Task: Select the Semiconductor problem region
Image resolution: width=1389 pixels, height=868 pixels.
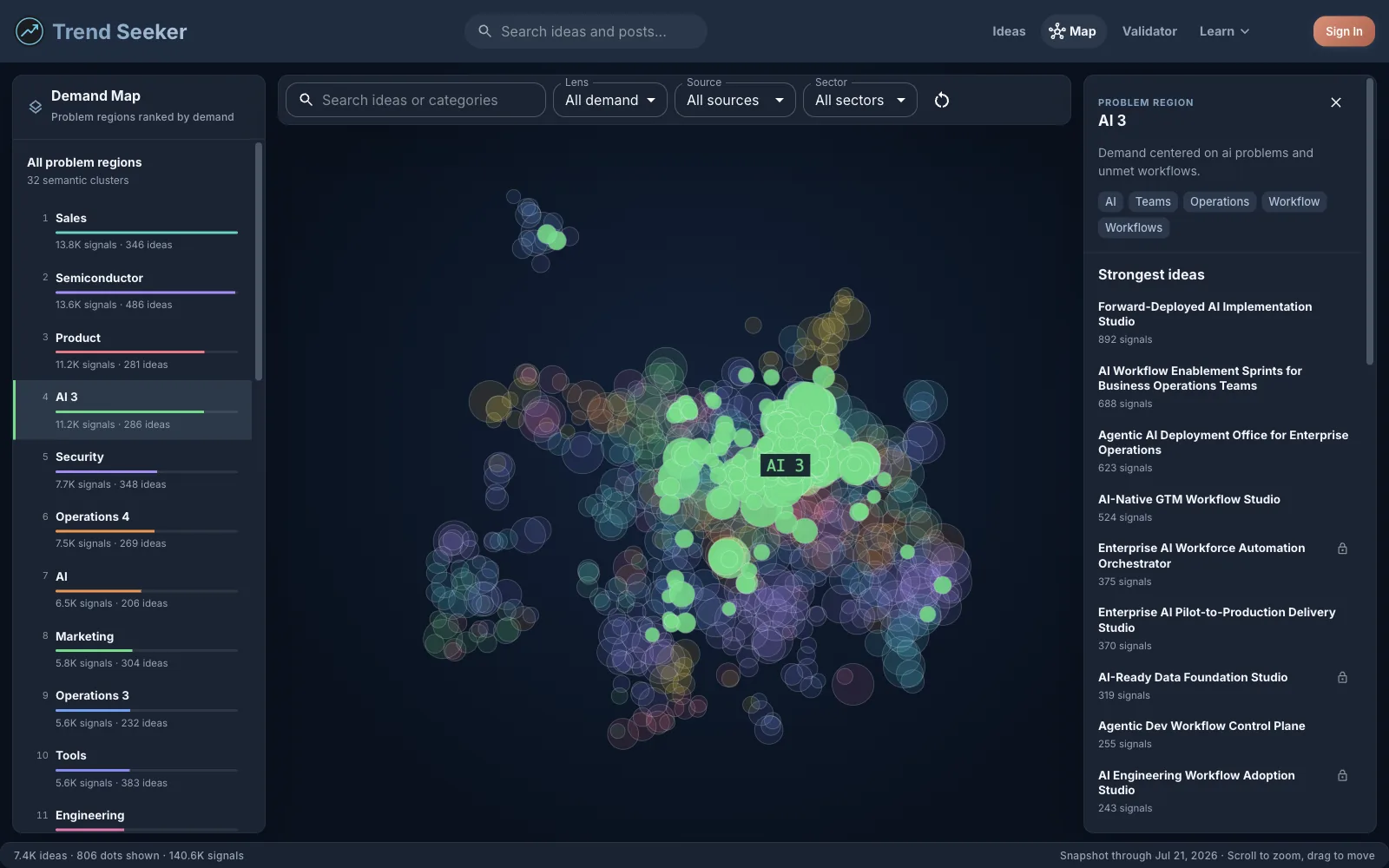Action: pos(133,291)
